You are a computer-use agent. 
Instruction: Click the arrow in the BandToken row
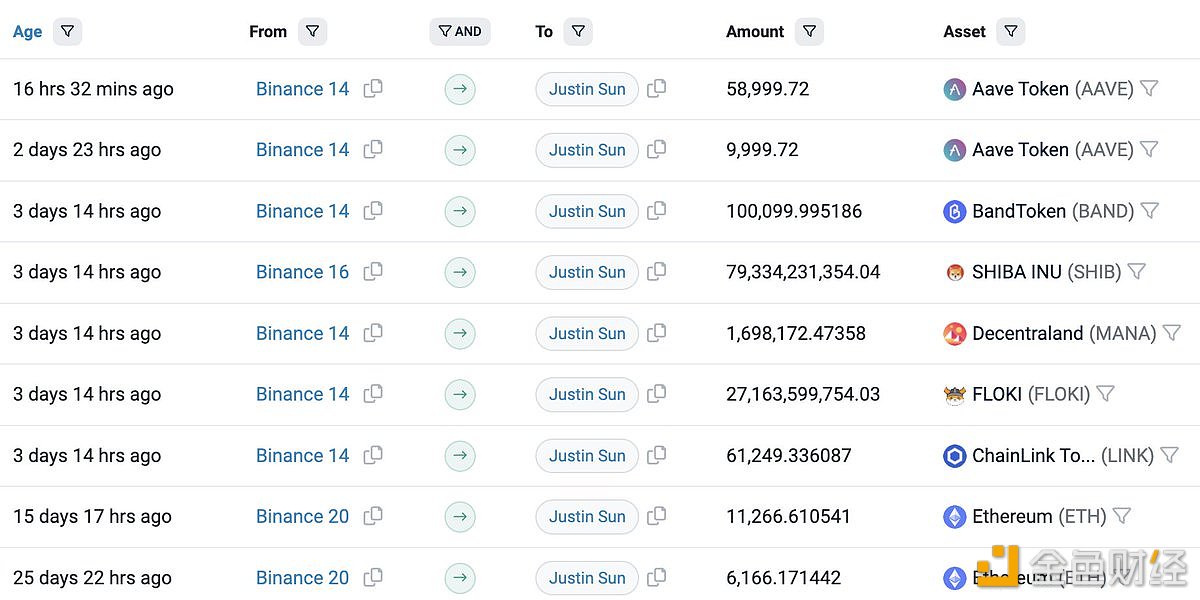pos(460,211)
